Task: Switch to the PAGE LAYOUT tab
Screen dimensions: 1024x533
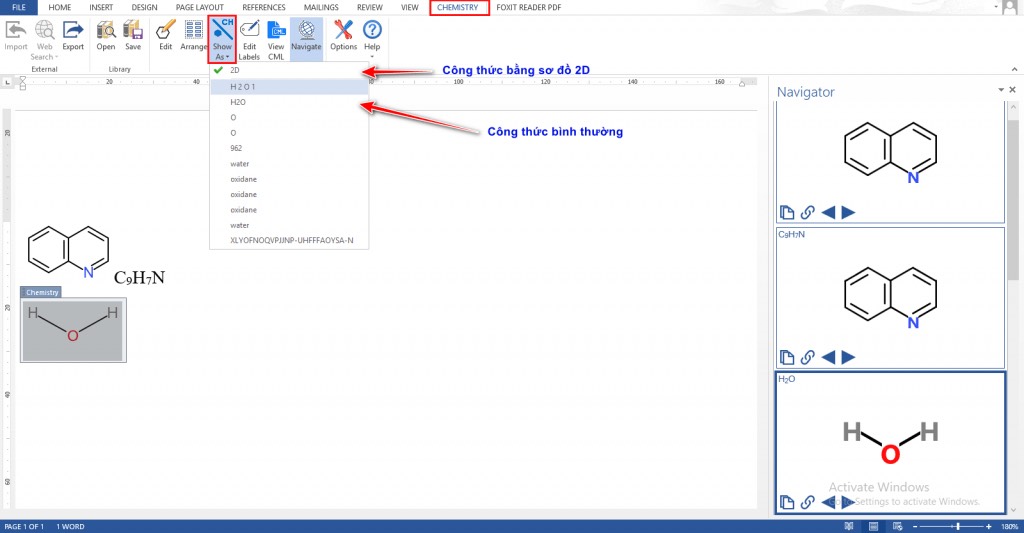Action: tap(200, 7)
